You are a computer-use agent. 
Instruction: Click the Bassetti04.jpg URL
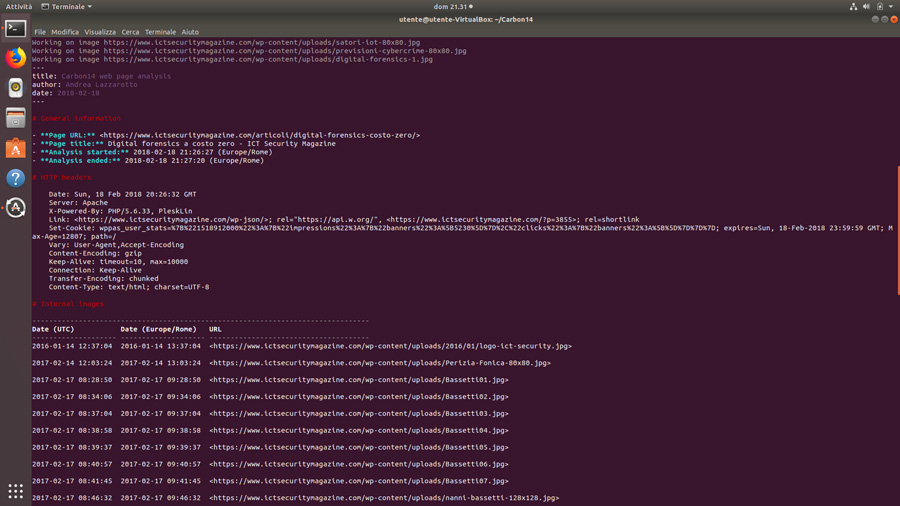point(359,430)
